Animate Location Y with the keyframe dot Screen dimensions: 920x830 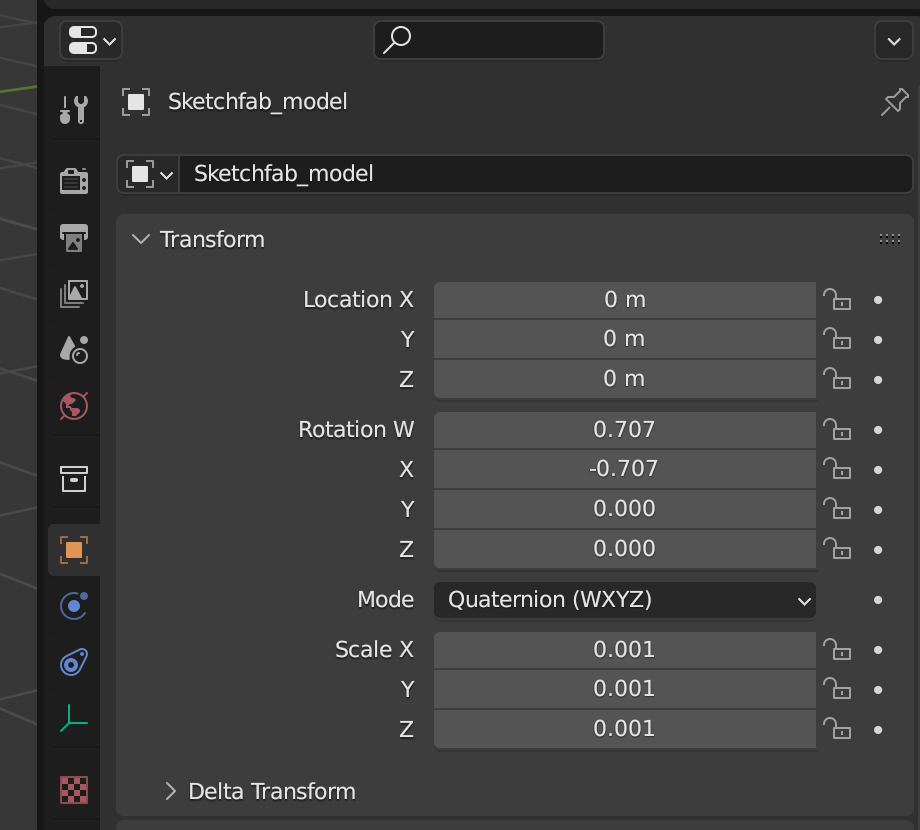pos(878,340)
